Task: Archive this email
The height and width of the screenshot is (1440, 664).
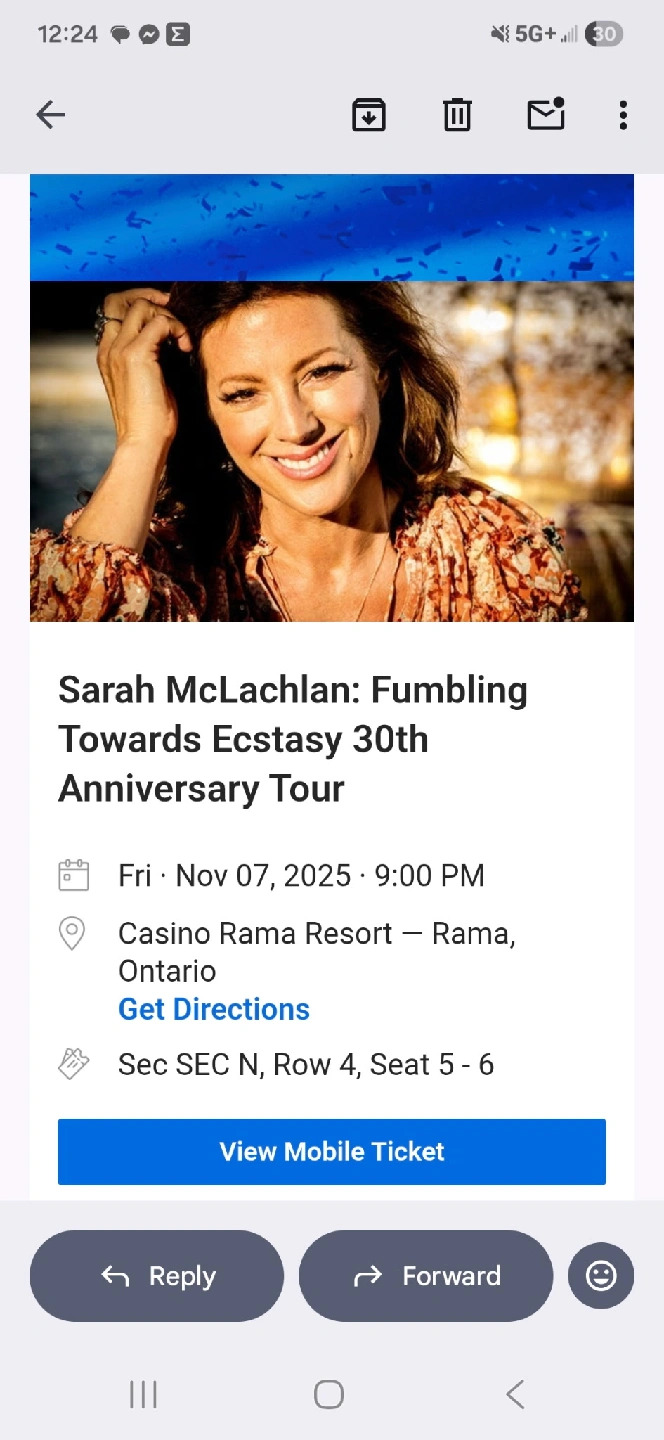Action: tap(369, 115)
